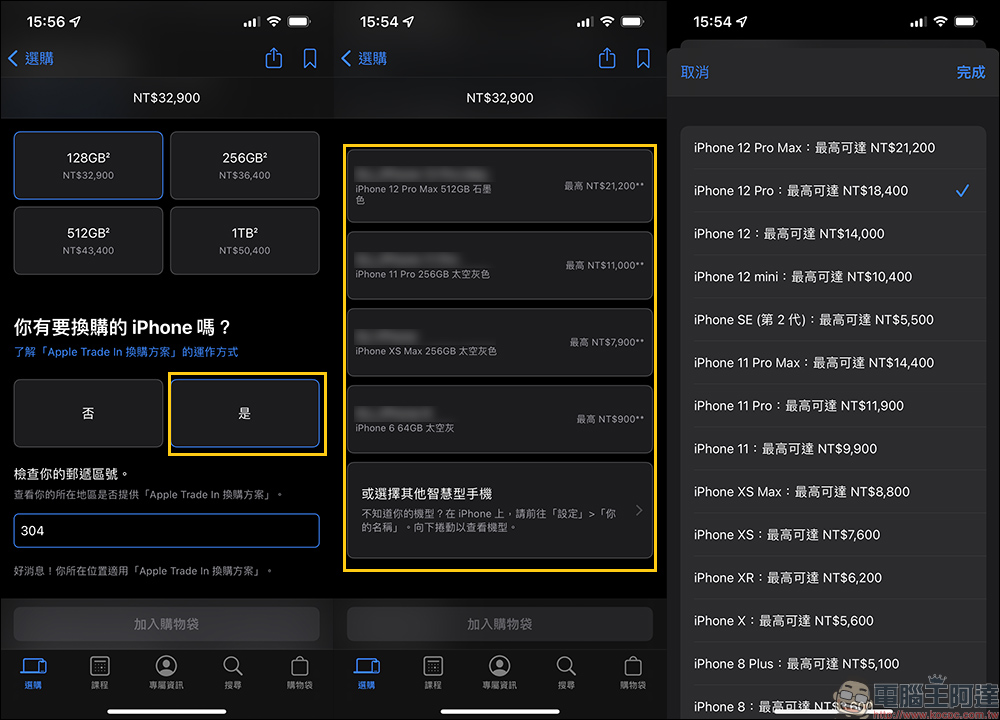Image resolution: width=1000 pixels, height=720 pixels.
Task: Choose iPhone 12 NT$14,000 in list
Action: pos(833,233)
